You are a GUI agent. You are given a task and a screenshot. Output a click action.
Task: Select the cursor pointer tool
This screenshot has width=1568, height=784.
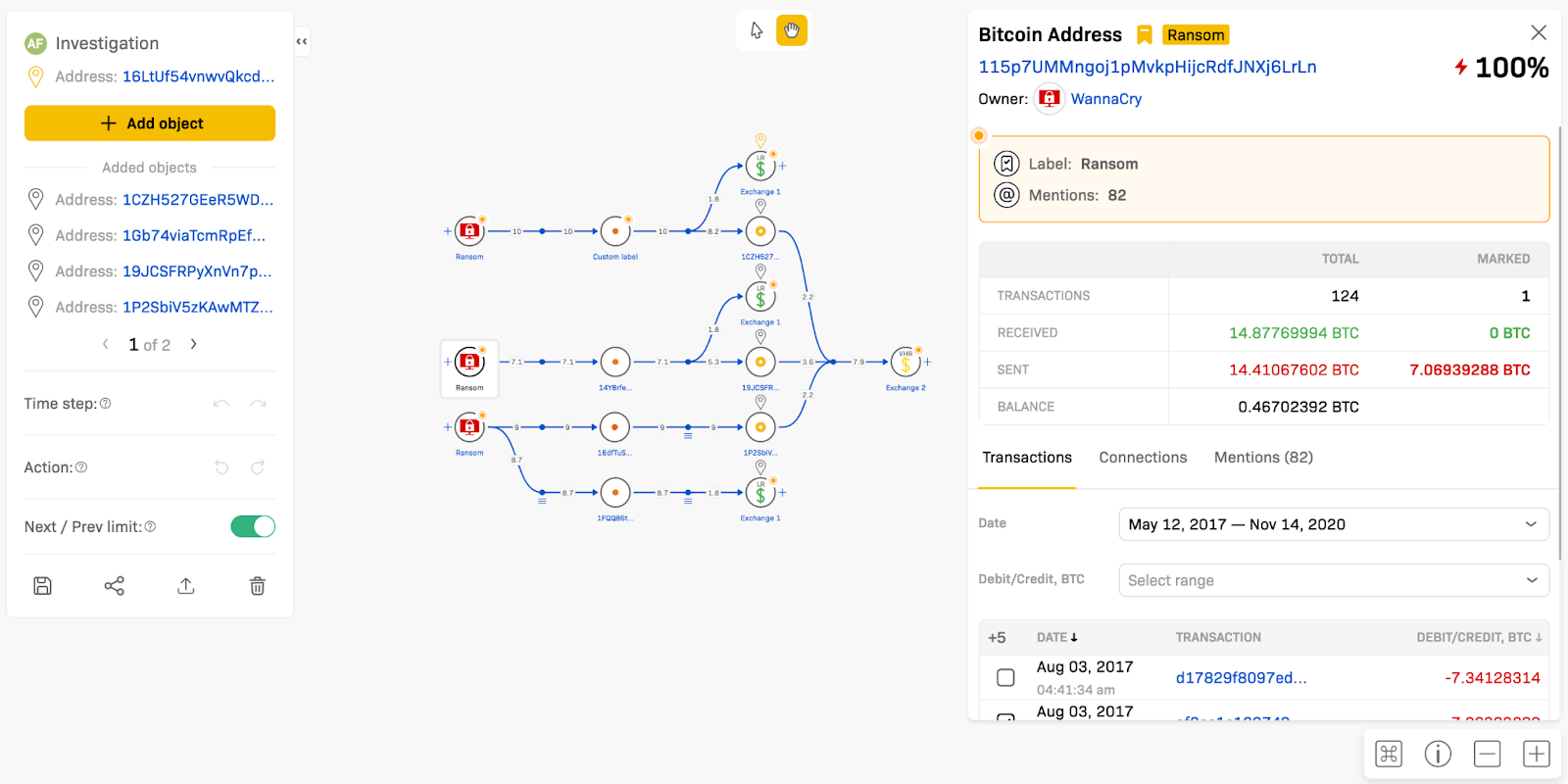757,30
